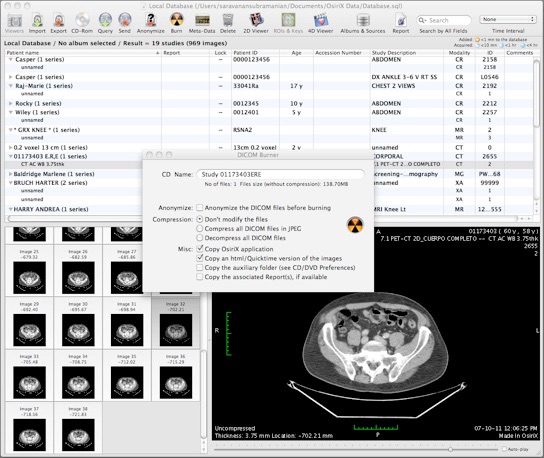Select Don't modify the files option

[x=199, y=219]
